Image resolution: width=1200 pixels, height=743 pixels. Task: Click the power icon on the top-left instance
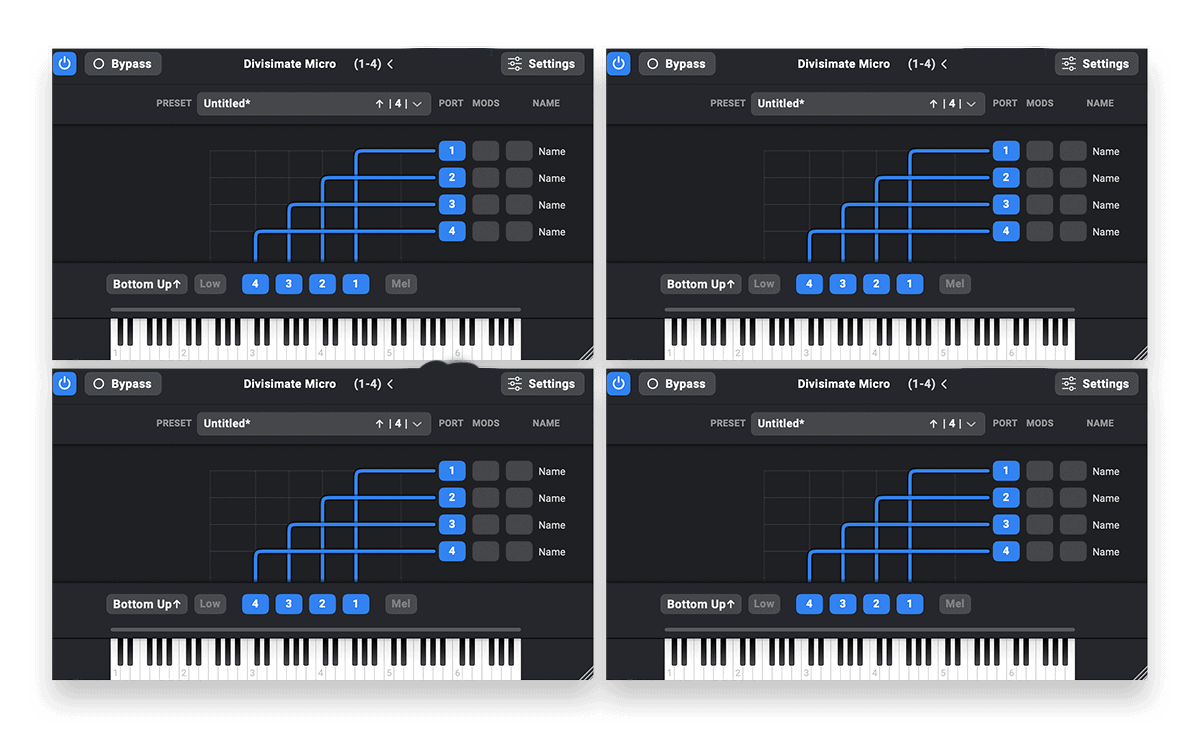tap(64, 63)
